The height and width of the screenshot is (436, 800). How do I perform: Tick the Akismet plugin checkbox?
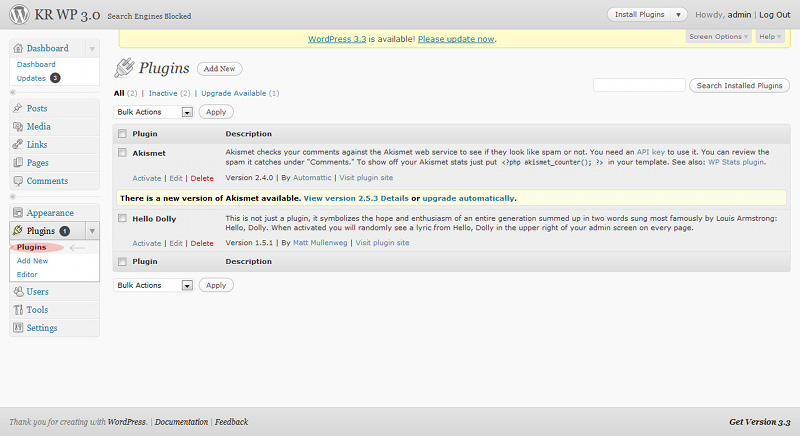click(x=122, y=152)
